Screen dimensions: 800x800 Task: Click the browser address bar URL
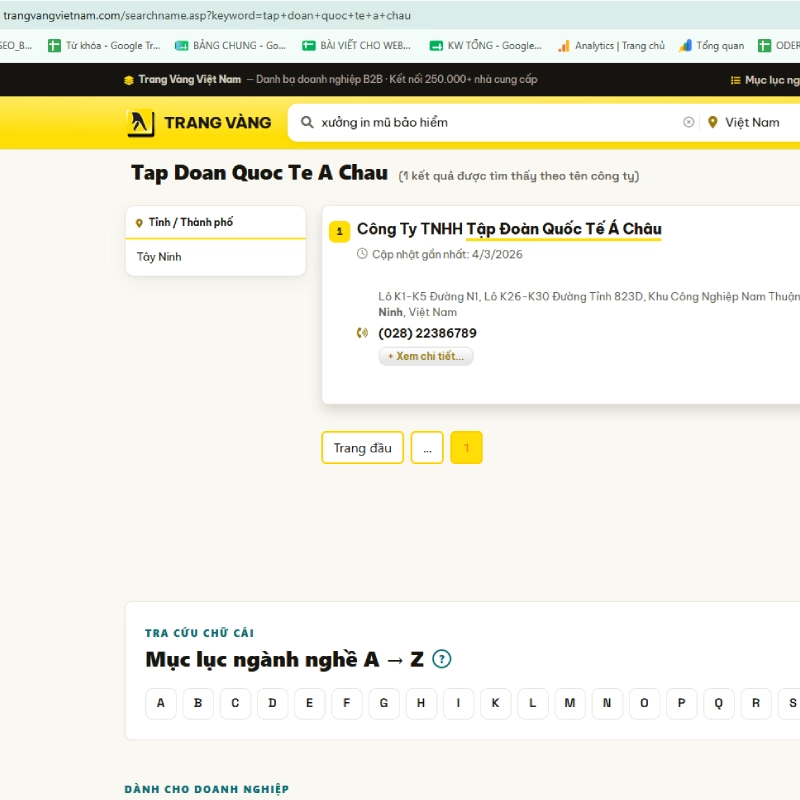207,15
